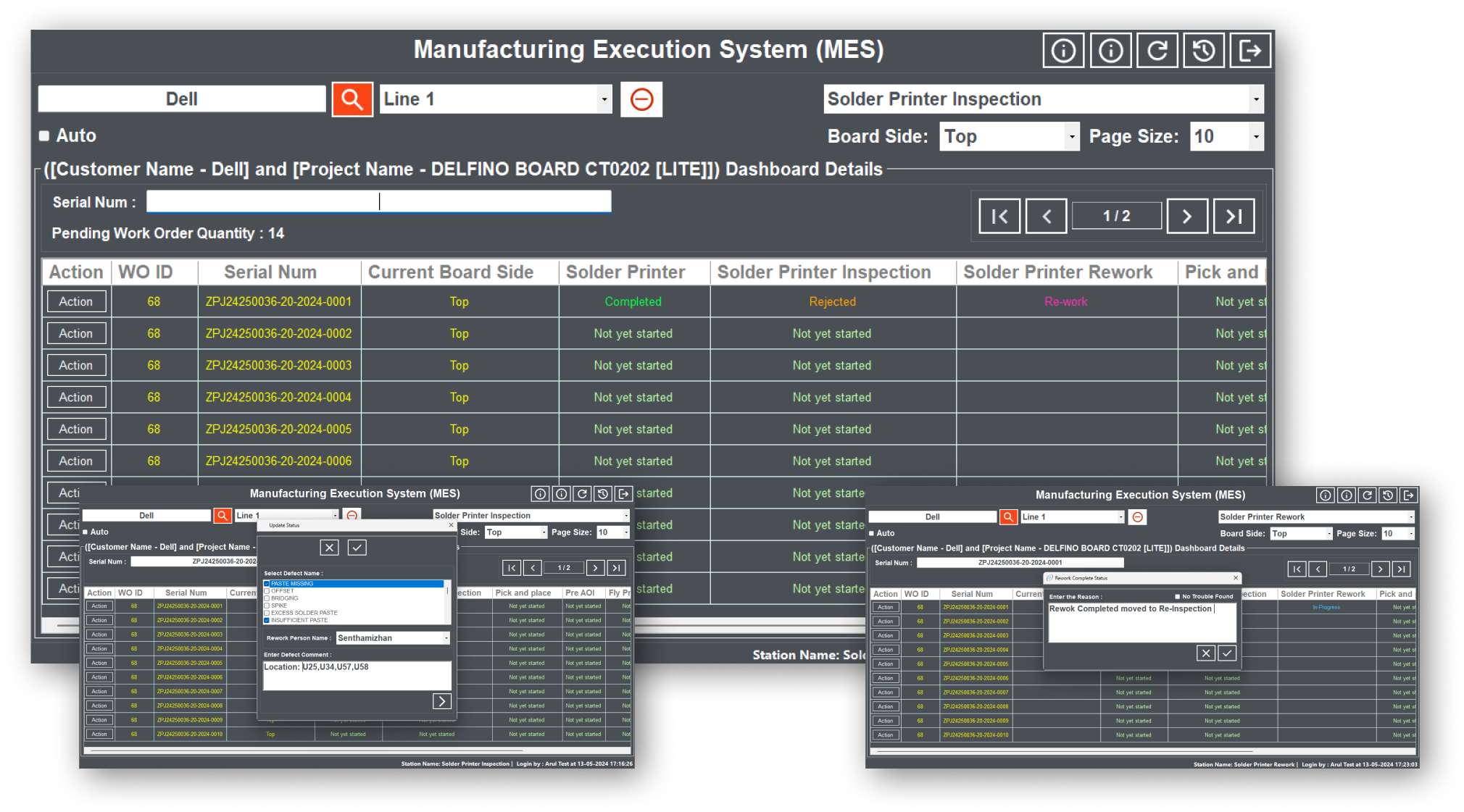Image resolution: width=1464 pixels, height=812 pixels.
Task: Go to last page in main pagination
Action: coord(1234,216)
